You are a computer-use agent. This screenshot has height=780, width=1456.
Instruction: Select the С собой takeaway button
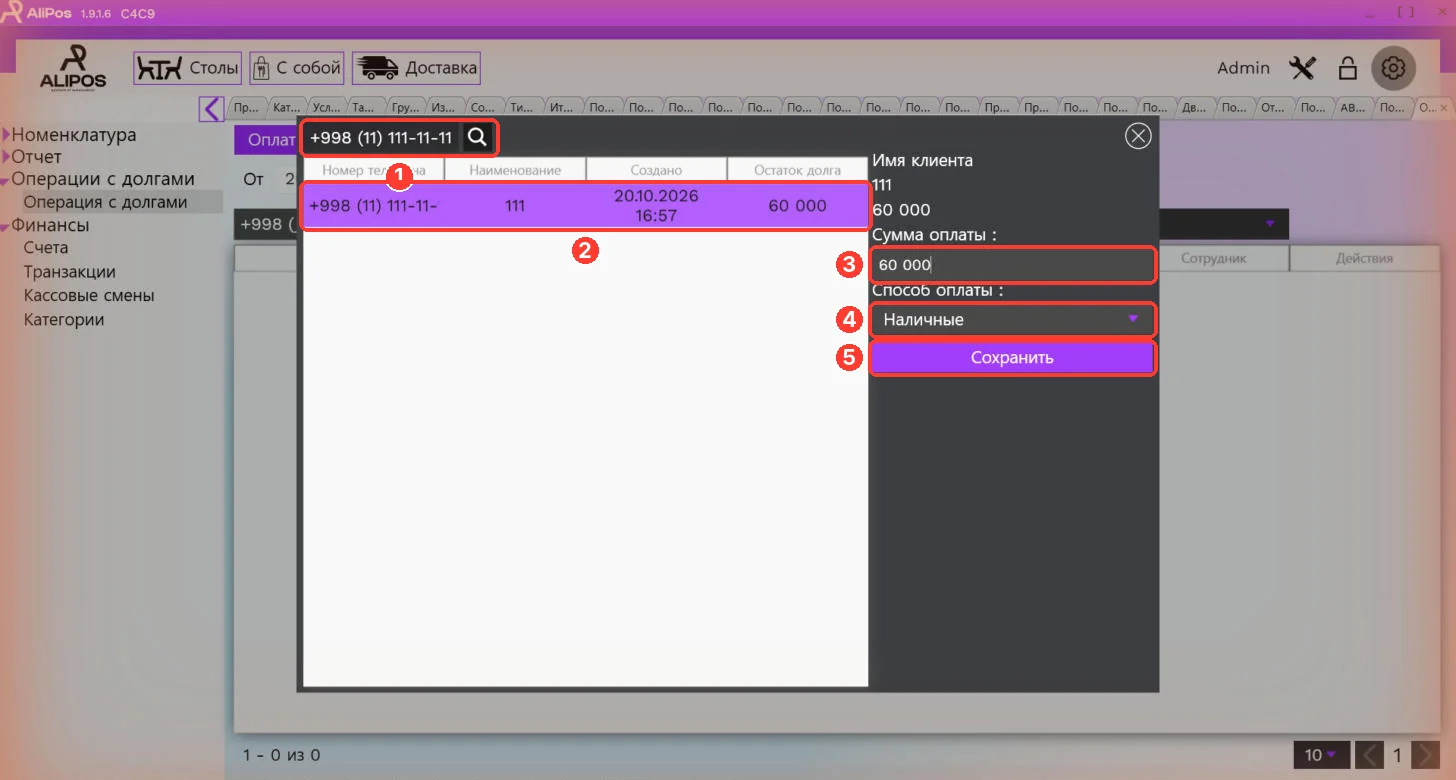[297, 68]
